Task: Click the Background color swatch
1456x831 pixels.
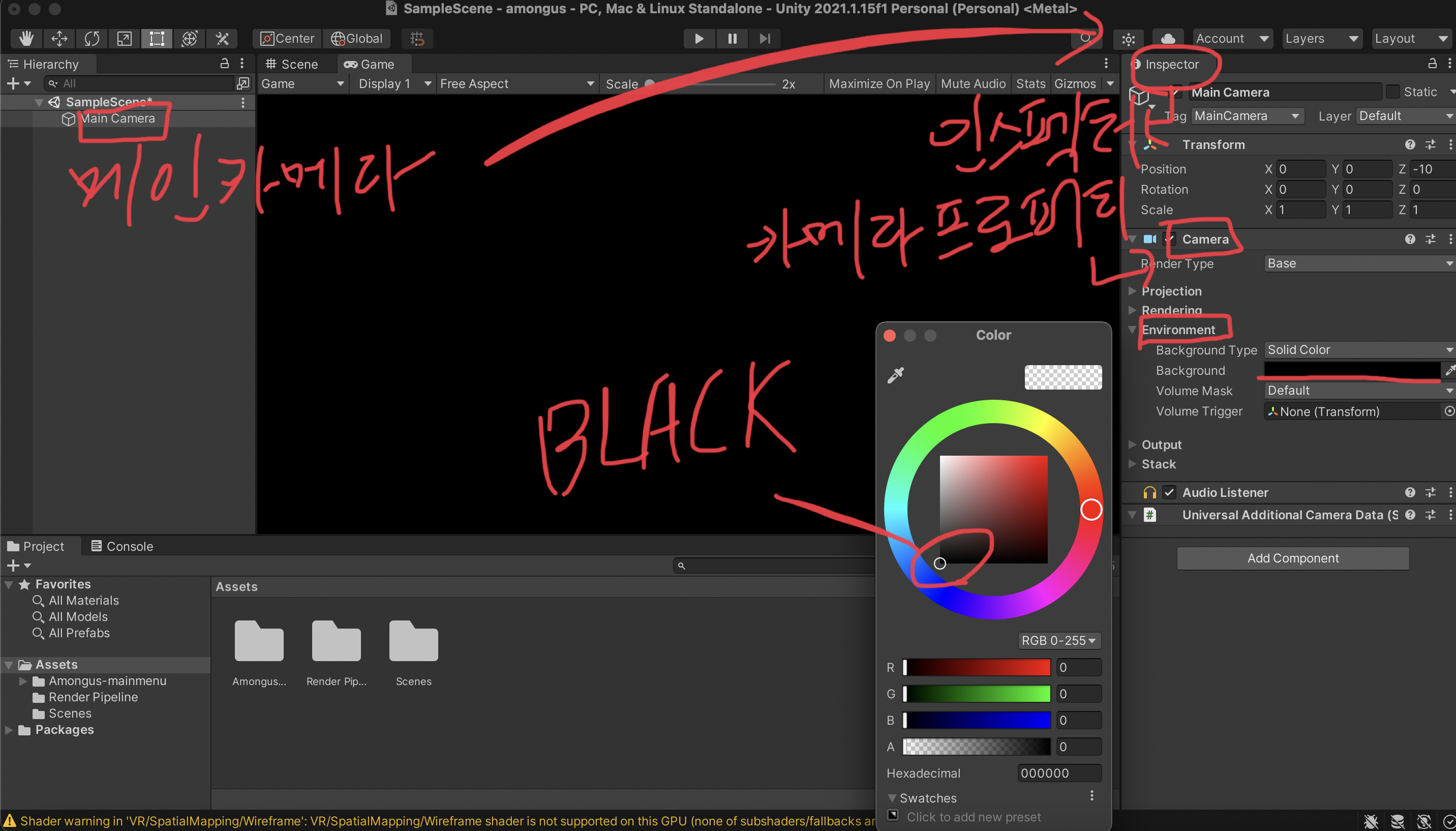Action: click(x=1352, y=370)
